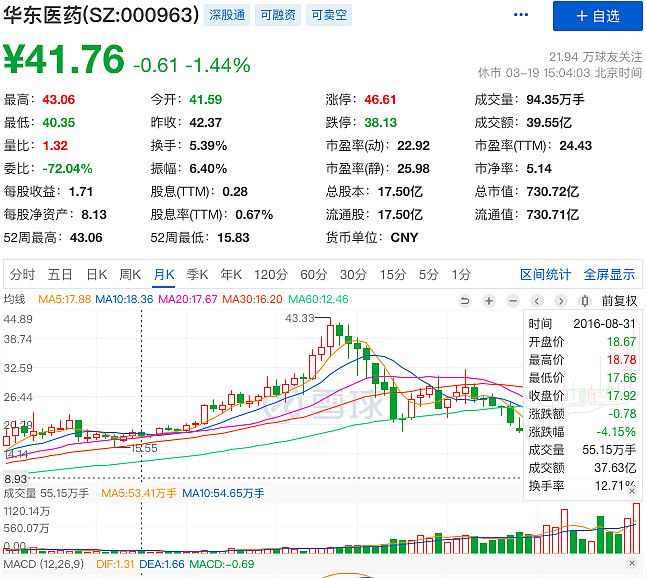Select the 周K tab
Viewport: 646px width, 578px height.
click(x=130, y=274)
